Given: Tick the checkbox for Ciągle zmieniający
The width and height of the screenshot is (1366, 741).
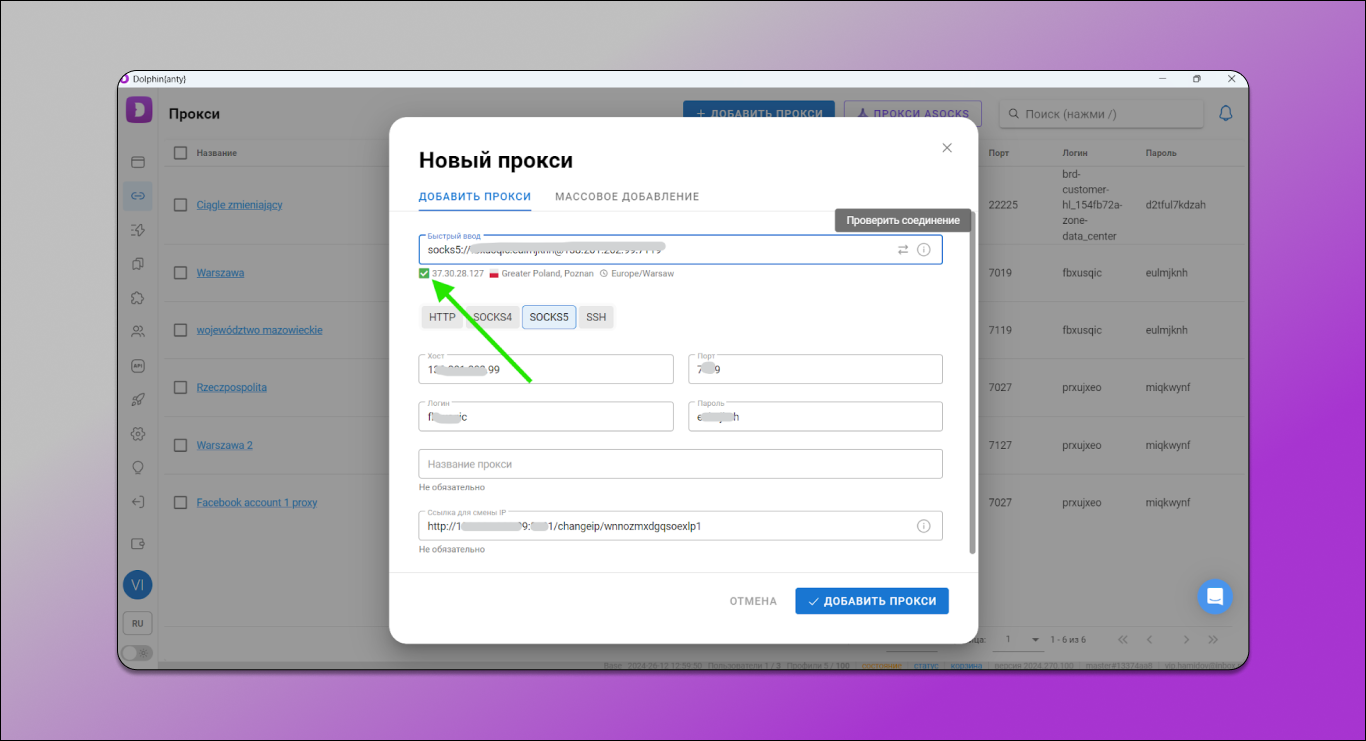Looking at the screenshot, I should pyautogui.click(x=181, y=205).
